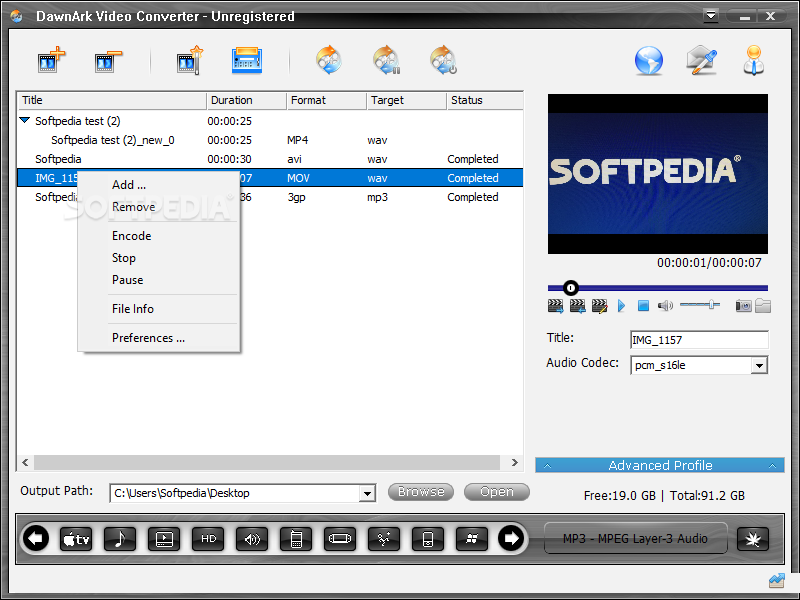Image resolution: width=800 pixels, height=600 pixels.
Task: Click the Softpedia video preview area
Action: (x=658, y=173)
